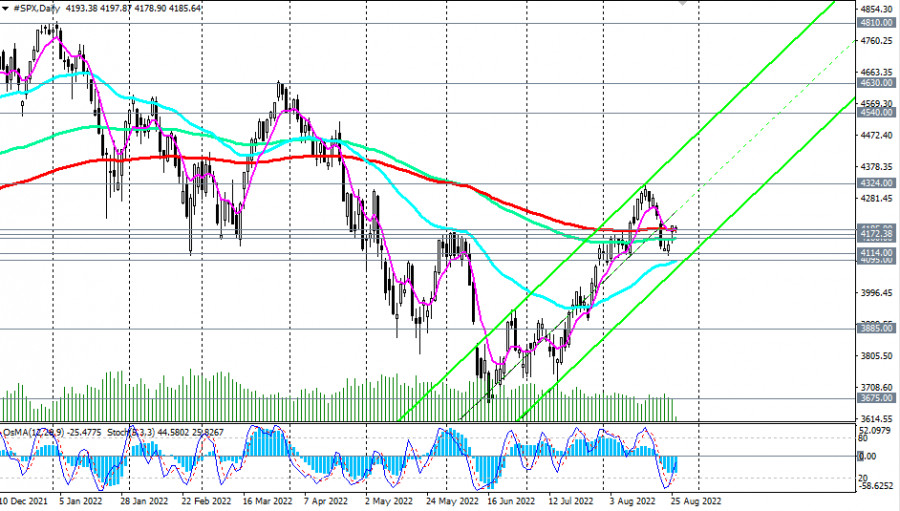This screenshot has height=511, width=900.
Task: Select the 4630.00 horizontal level label
Action: pos(877,83)
